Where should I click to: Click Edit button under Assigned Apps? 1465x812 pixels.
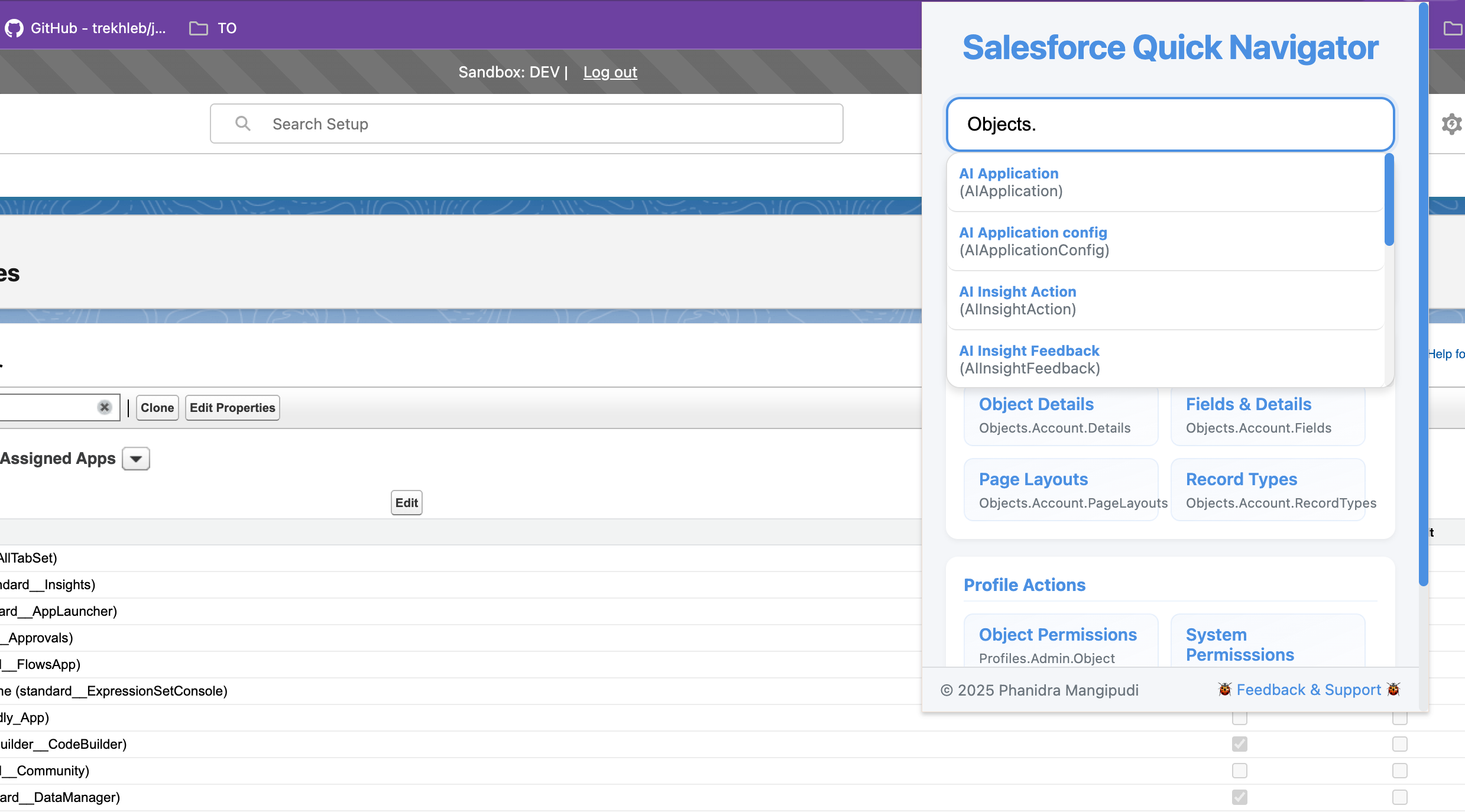(407, 503)
